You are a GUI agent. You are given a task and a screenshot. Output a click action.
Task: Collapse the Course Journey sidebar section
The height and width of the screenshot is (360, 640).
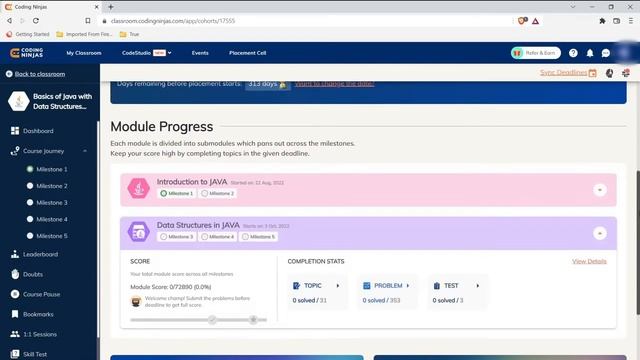tap(85, 151)
